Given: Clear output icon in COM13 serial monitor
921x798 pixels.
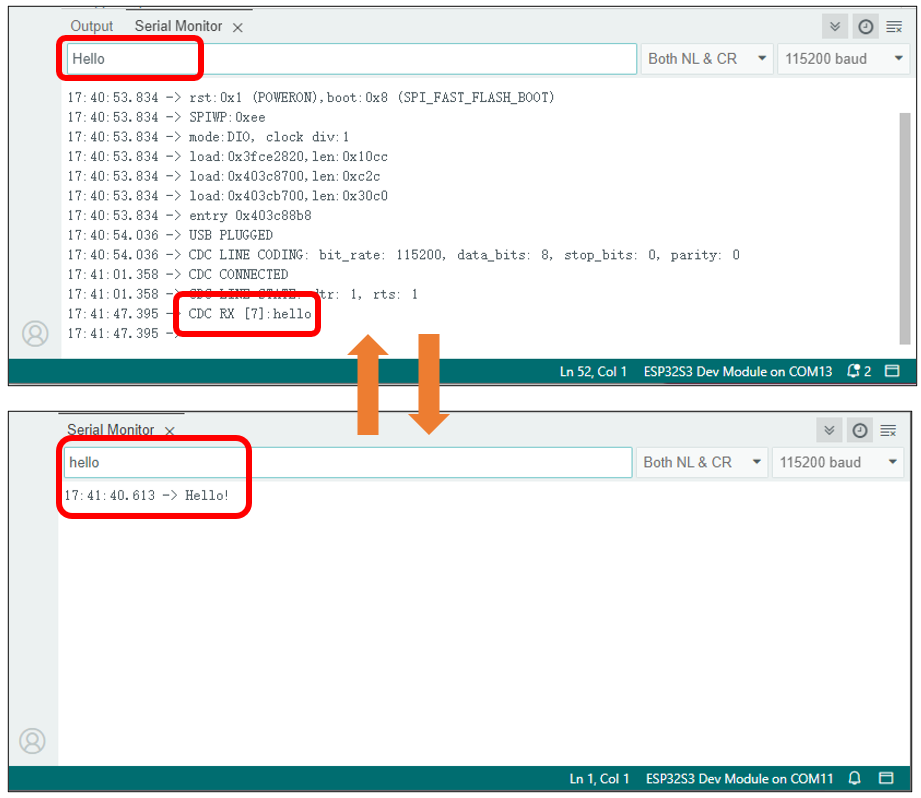Looking at the screenshot, I should 894,26.
